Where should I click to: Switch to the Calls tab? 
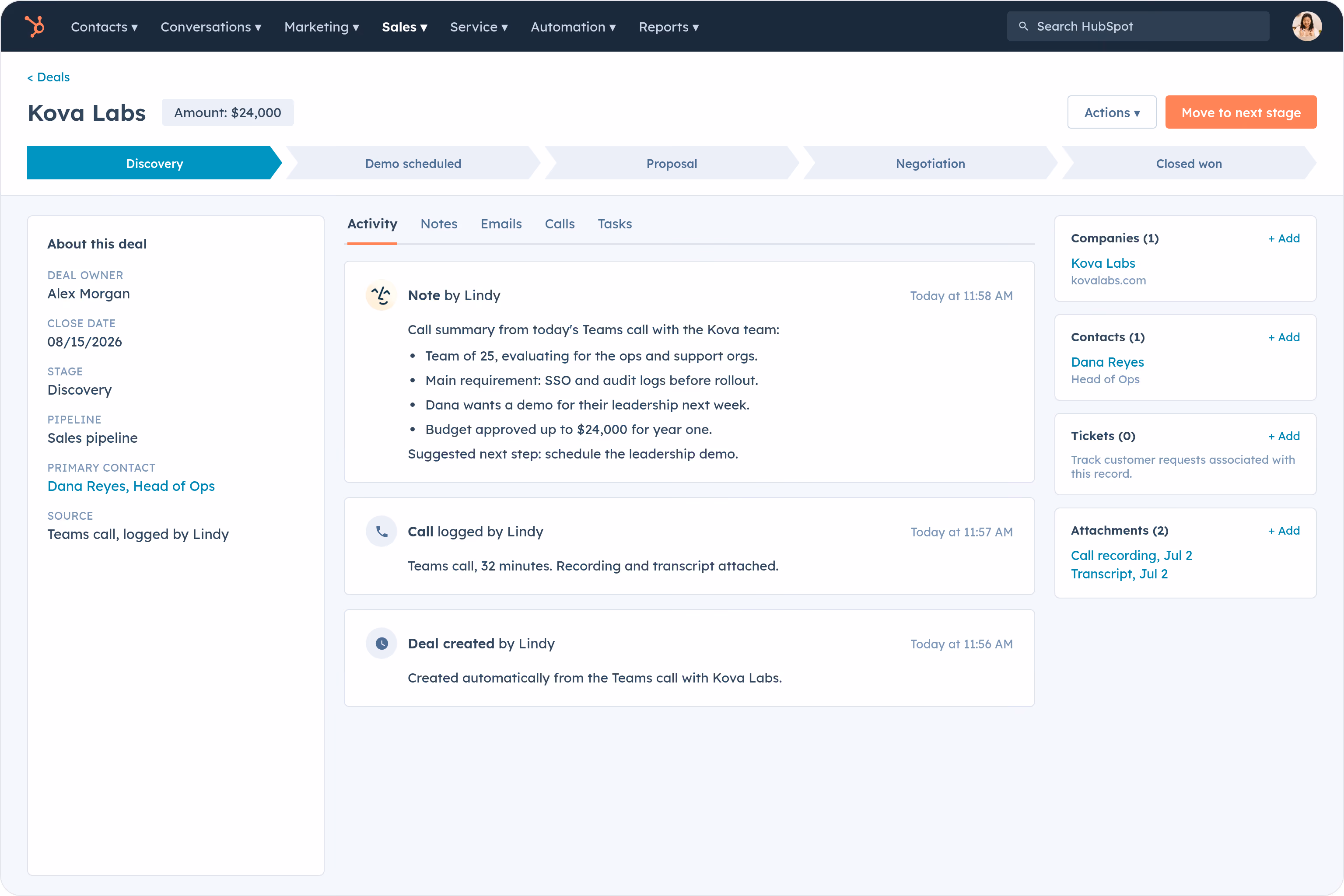[560, 224]
